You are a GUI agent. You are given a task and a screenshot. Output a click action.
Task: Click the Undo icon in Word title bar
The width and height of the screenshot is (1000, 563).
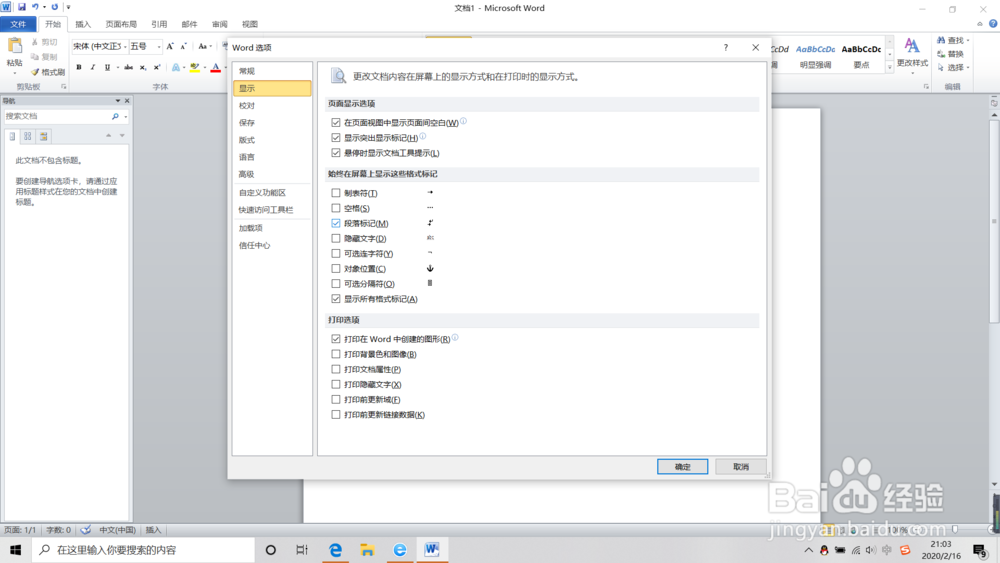[x=35, y=7]
